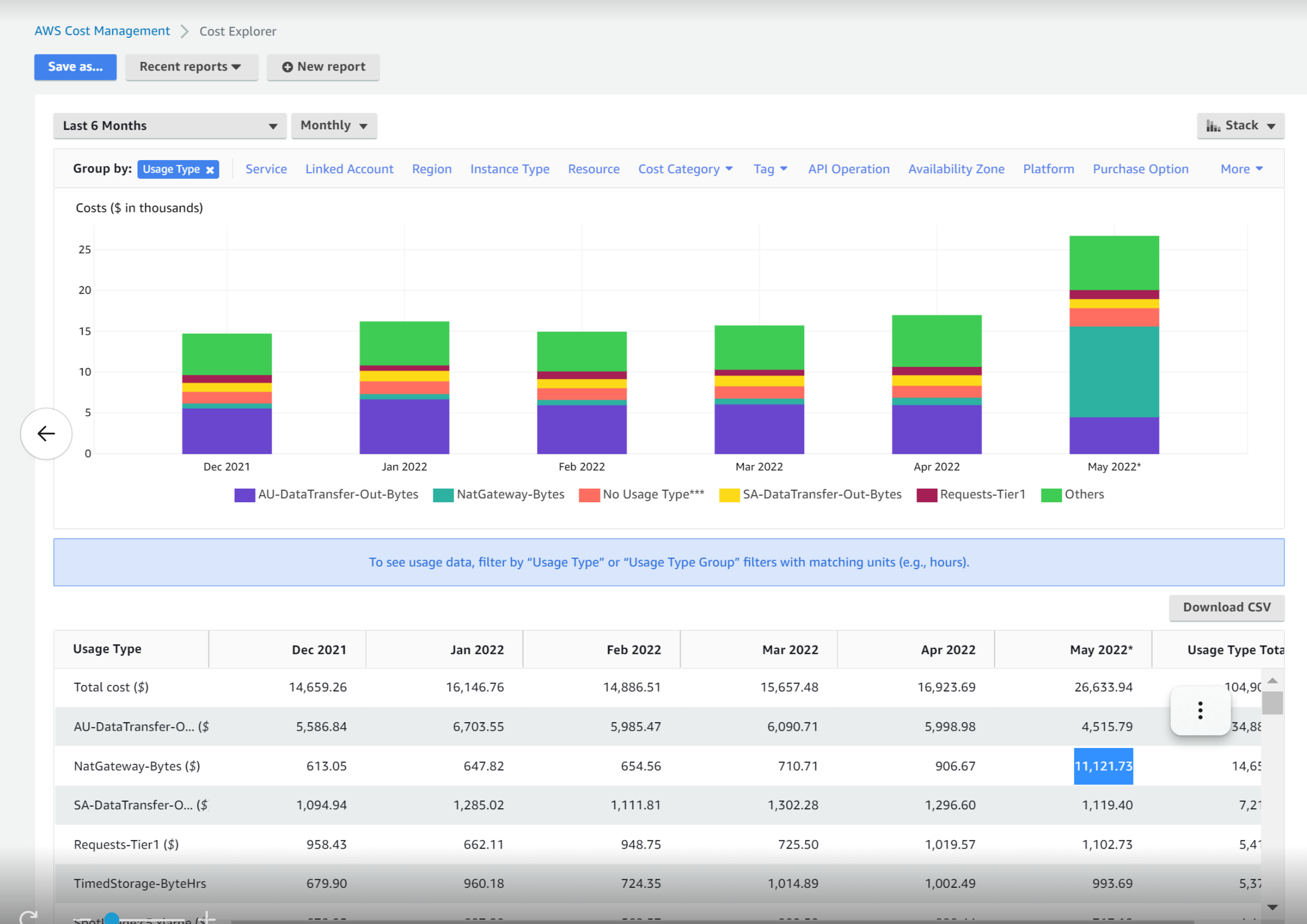Click the back arrow circle button

point(46,434)
